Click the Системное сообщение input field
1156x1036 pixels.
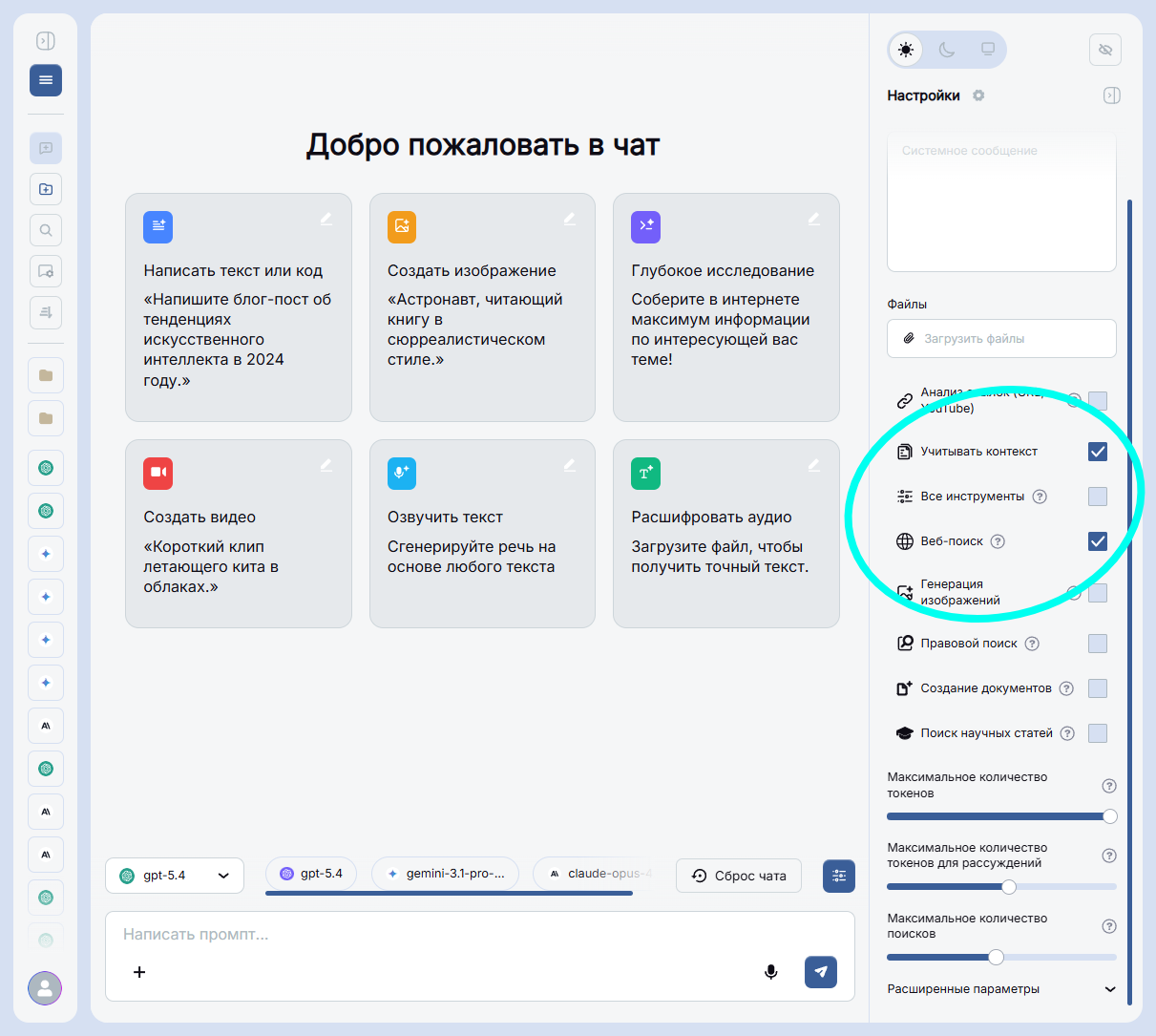click(1001, 201)
